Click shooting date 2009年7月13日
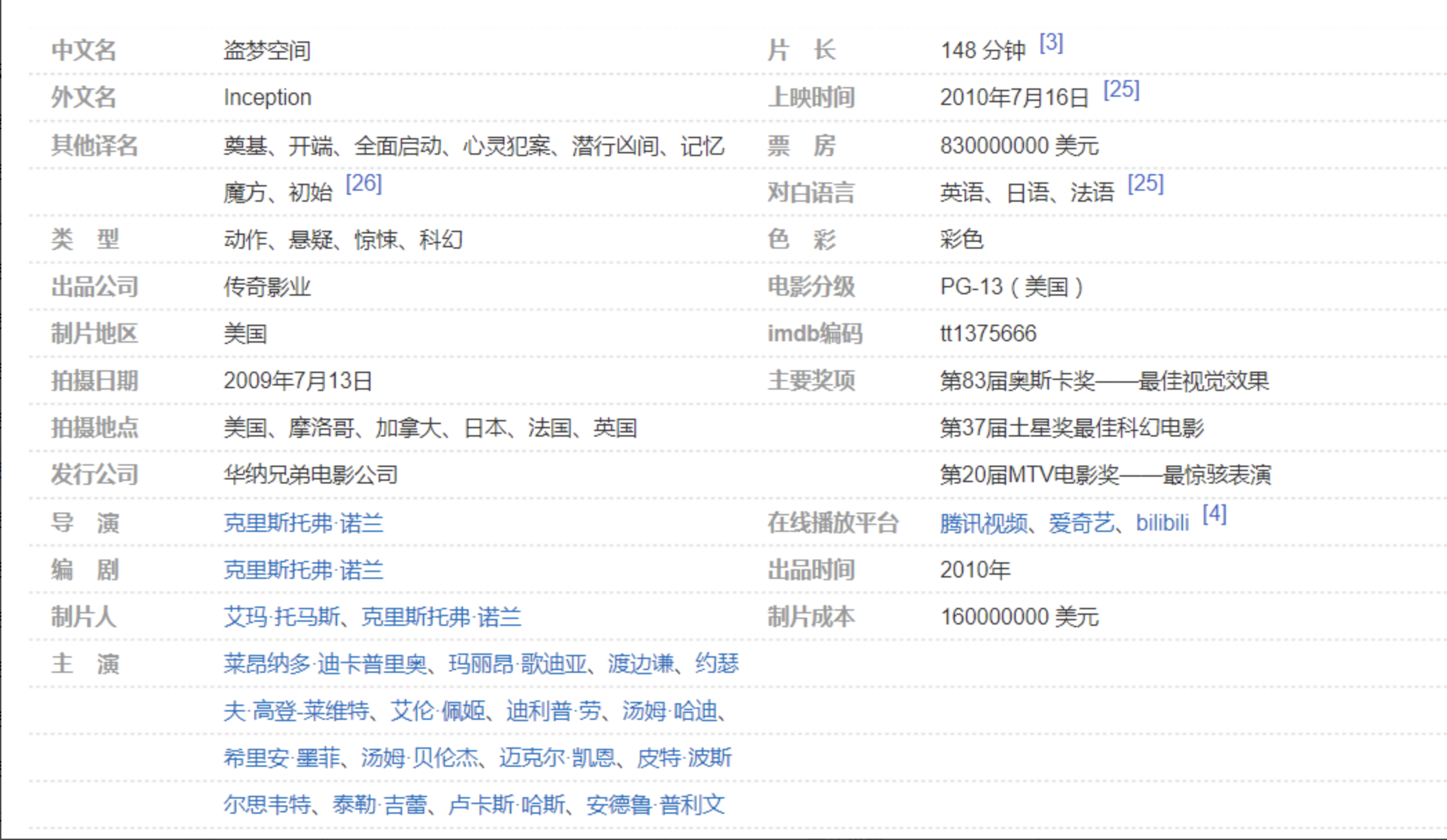1447x840 pixels. (x=298, y=381)
